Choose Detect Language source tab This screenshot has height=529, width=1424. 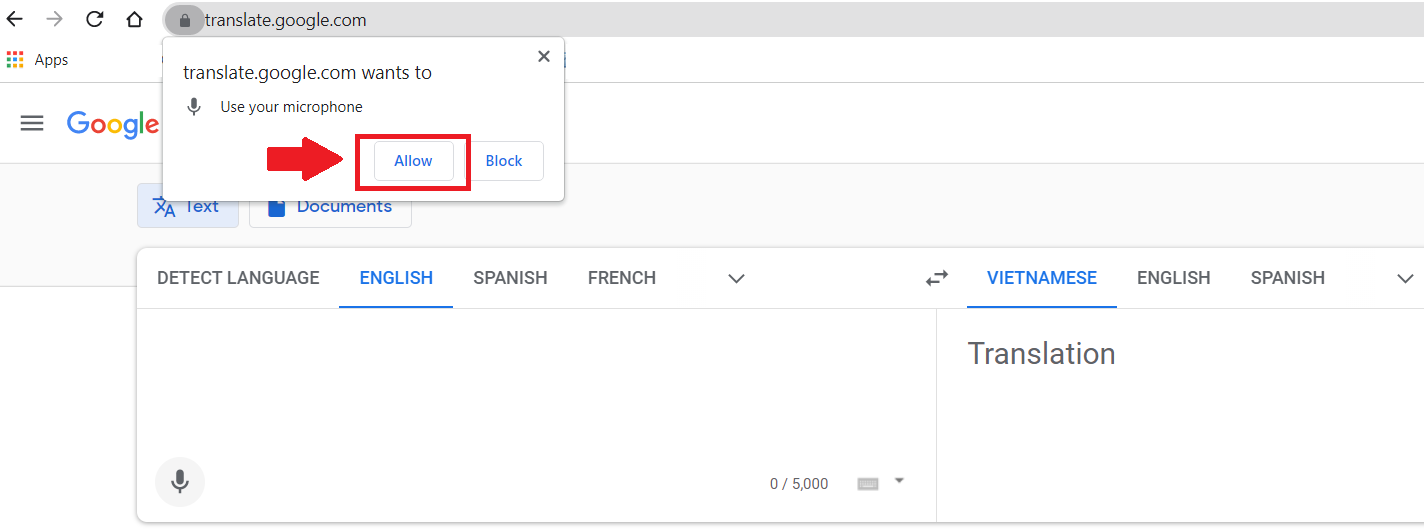(x=238, y=278)
